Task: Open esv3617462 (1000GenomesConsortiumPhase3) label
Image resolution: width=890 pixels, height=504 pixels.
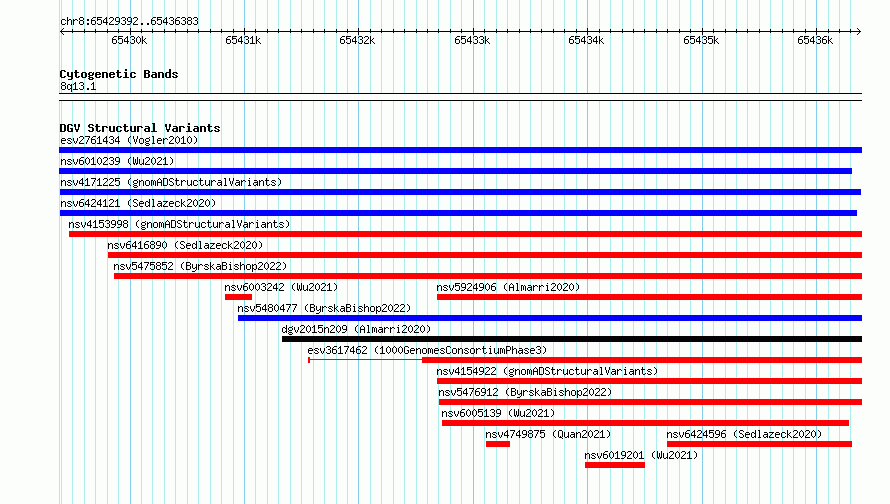Action: pyautogui.click(x=427, y=350)
